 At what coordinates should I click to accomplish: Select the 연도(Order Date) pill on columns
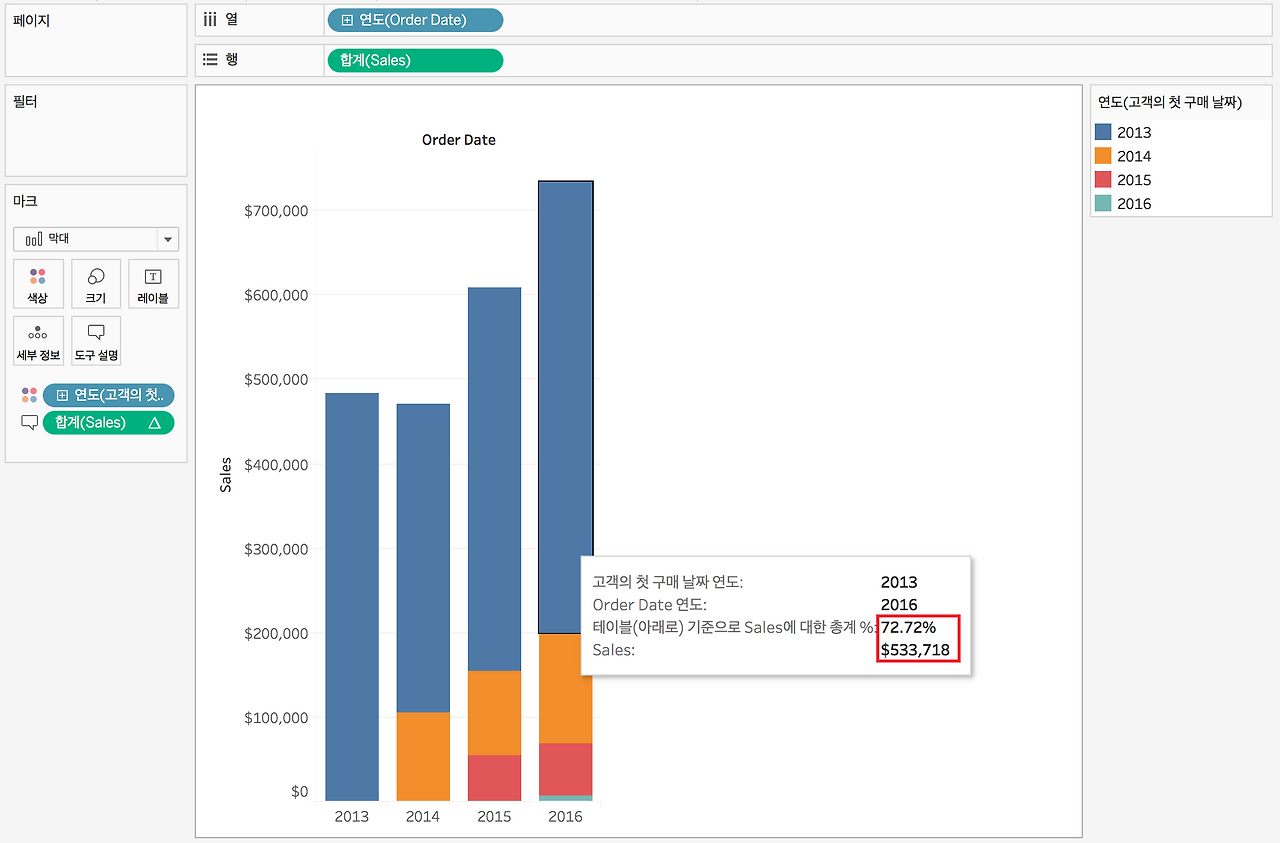[x=415, y=20]
